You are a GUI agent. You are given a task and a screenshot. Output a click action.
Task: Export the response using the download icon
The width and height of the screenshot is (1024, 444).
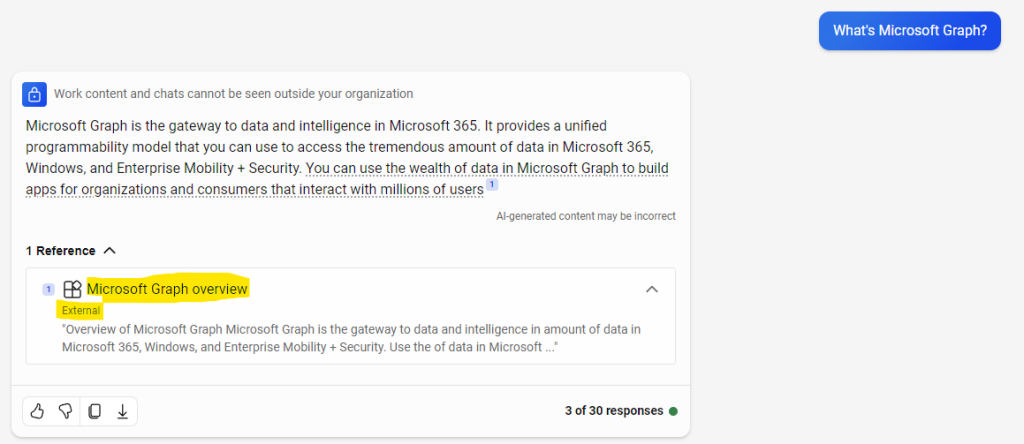[122, 411]
